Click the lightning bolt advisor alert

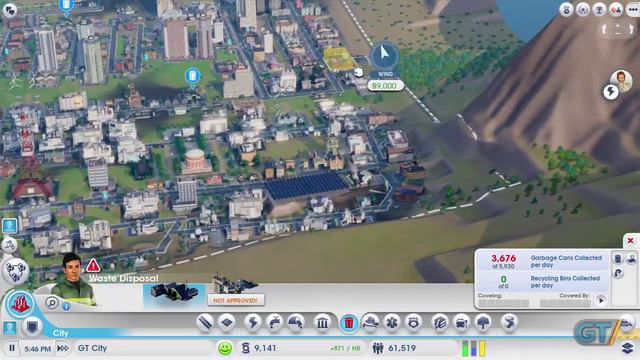point(611,92)
